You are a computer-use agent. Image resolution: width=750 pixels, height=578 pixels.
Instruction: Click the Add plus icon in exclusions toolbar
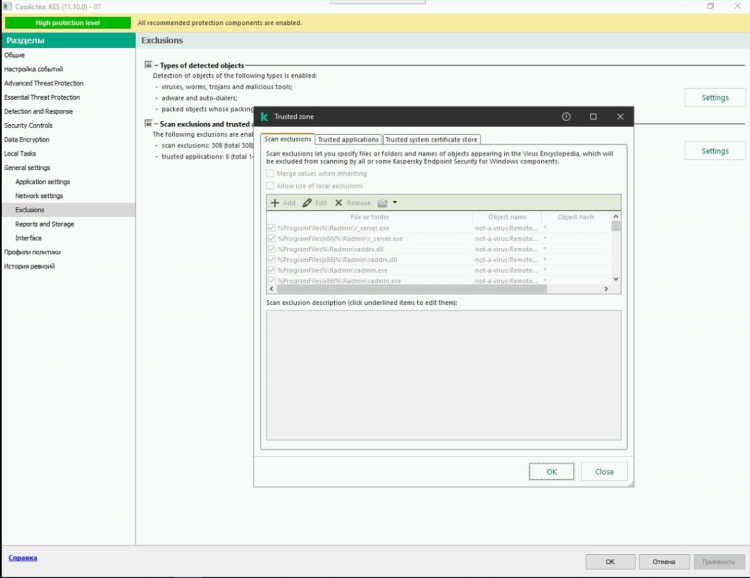(275, 203)
